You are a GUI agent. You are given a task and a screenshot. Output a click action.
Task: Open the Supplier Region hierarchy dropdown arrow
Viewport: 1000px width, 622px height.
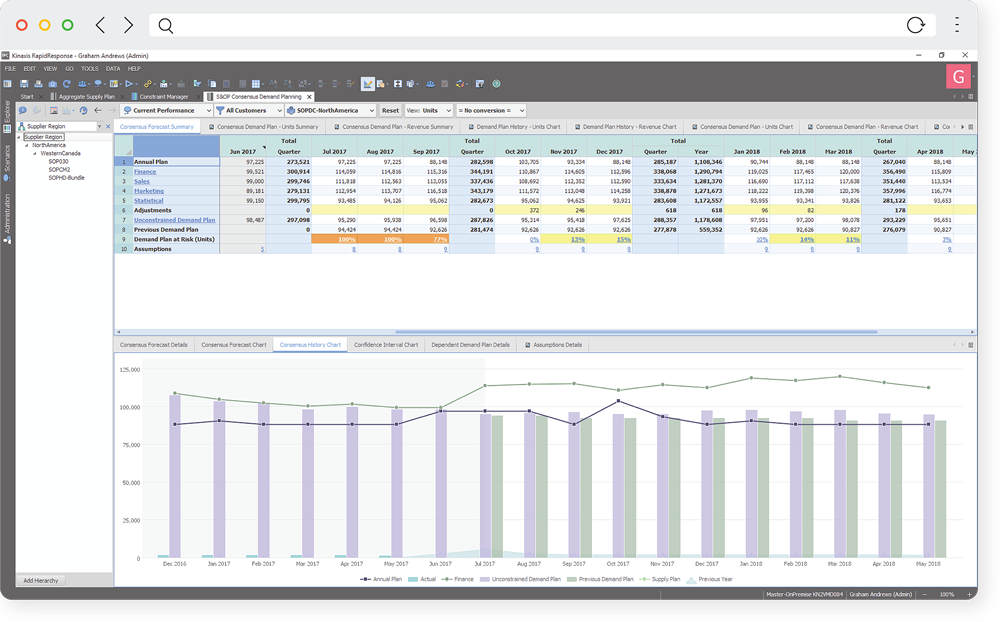99,126
